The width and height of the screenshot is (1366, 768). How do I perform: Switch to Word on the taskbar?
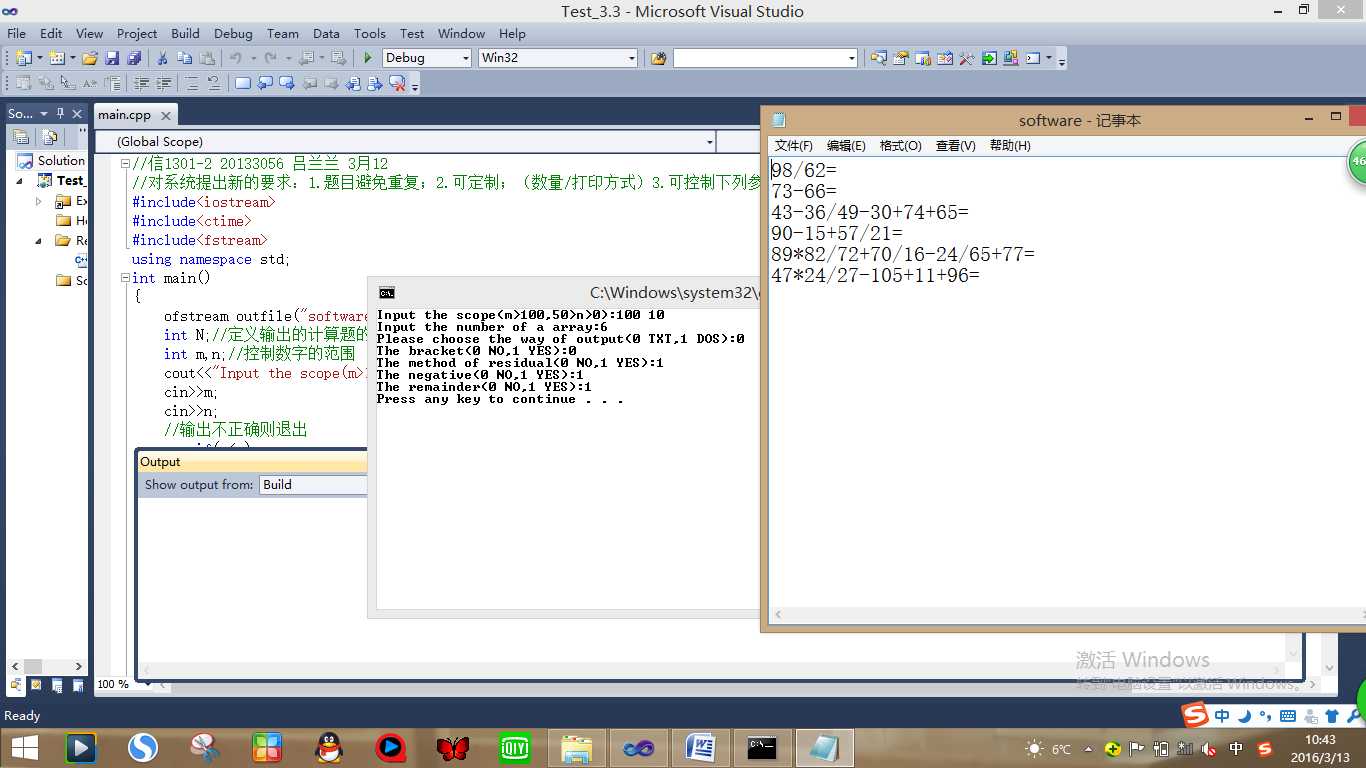point(700,747)
